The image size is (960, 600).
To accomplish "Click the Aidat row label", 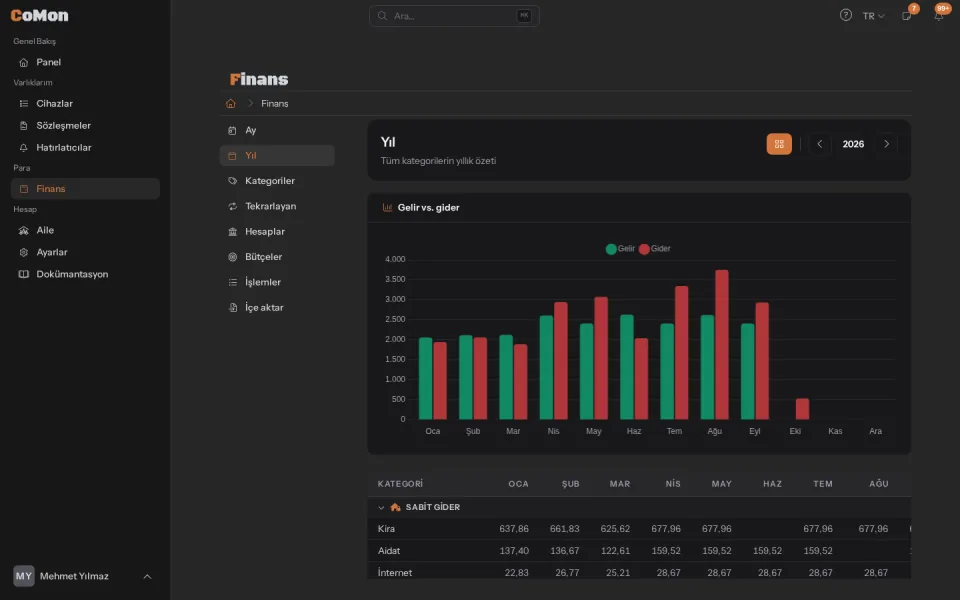I will pos(389,550).
